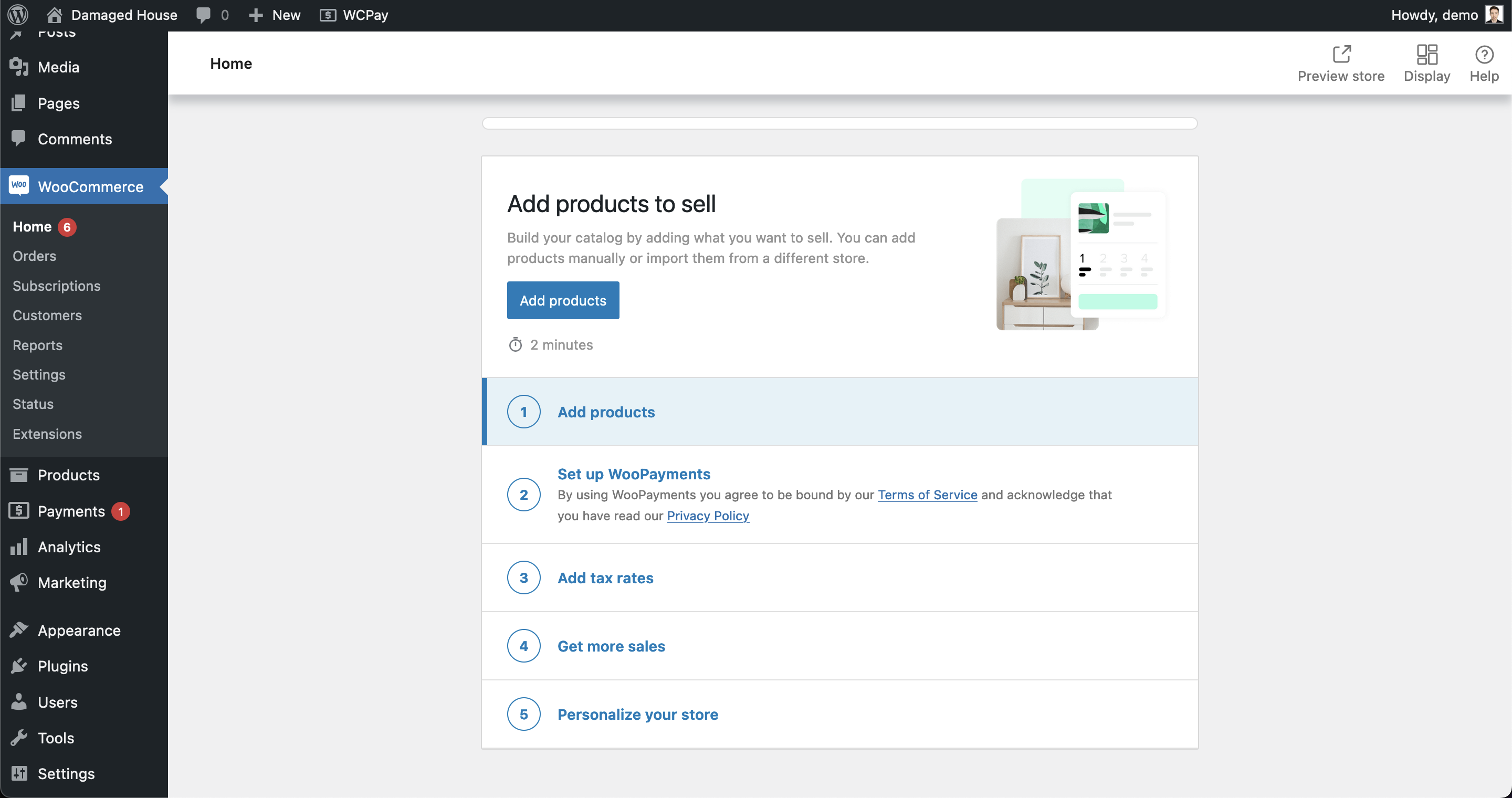Click the WooCommerce sidebar icon
The height and width of the screenshot is (798, 1512).
point(19,186)
